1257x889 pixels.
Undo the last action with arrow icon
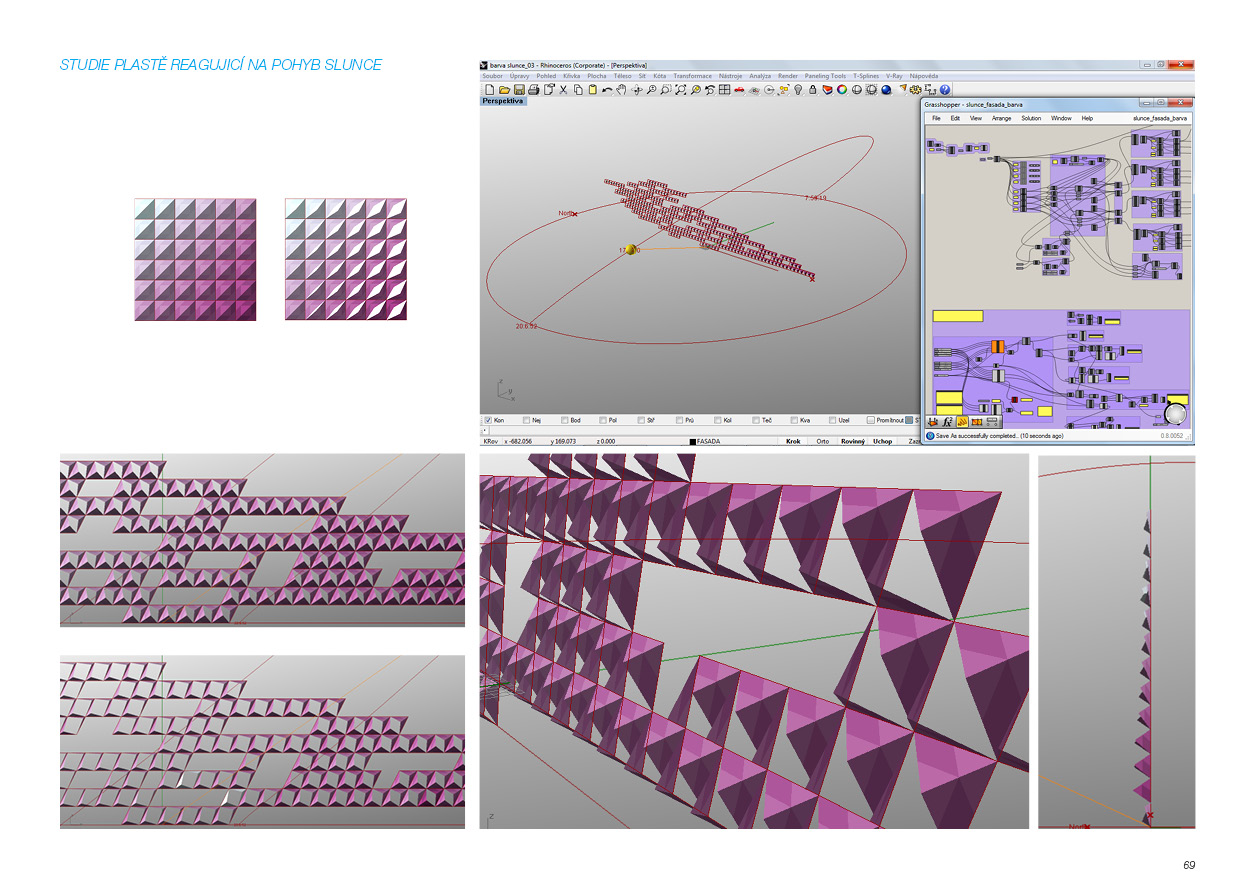[607, 90]
